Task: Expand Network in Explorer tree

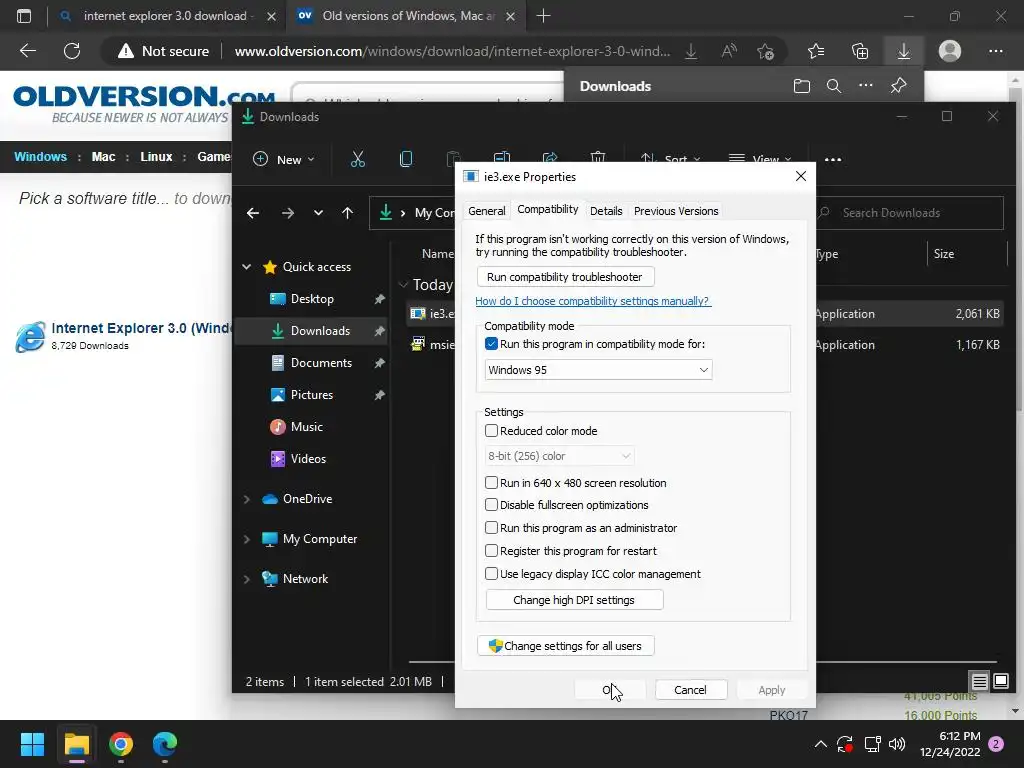Action: click(247, 579)
